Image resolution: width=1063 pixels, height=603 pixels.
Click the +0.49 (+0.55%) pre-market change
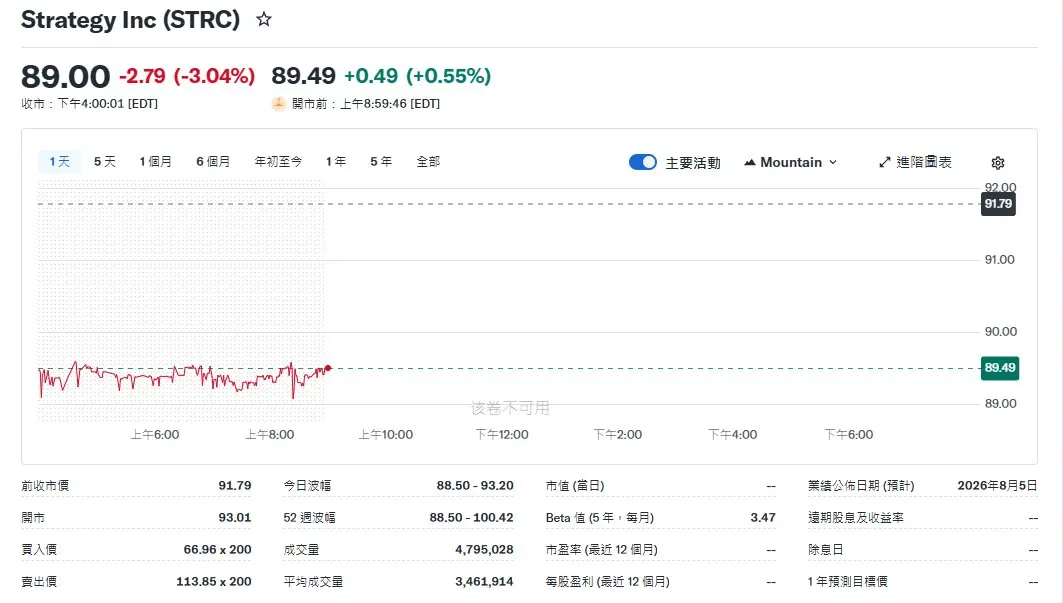tap(418, 76)
